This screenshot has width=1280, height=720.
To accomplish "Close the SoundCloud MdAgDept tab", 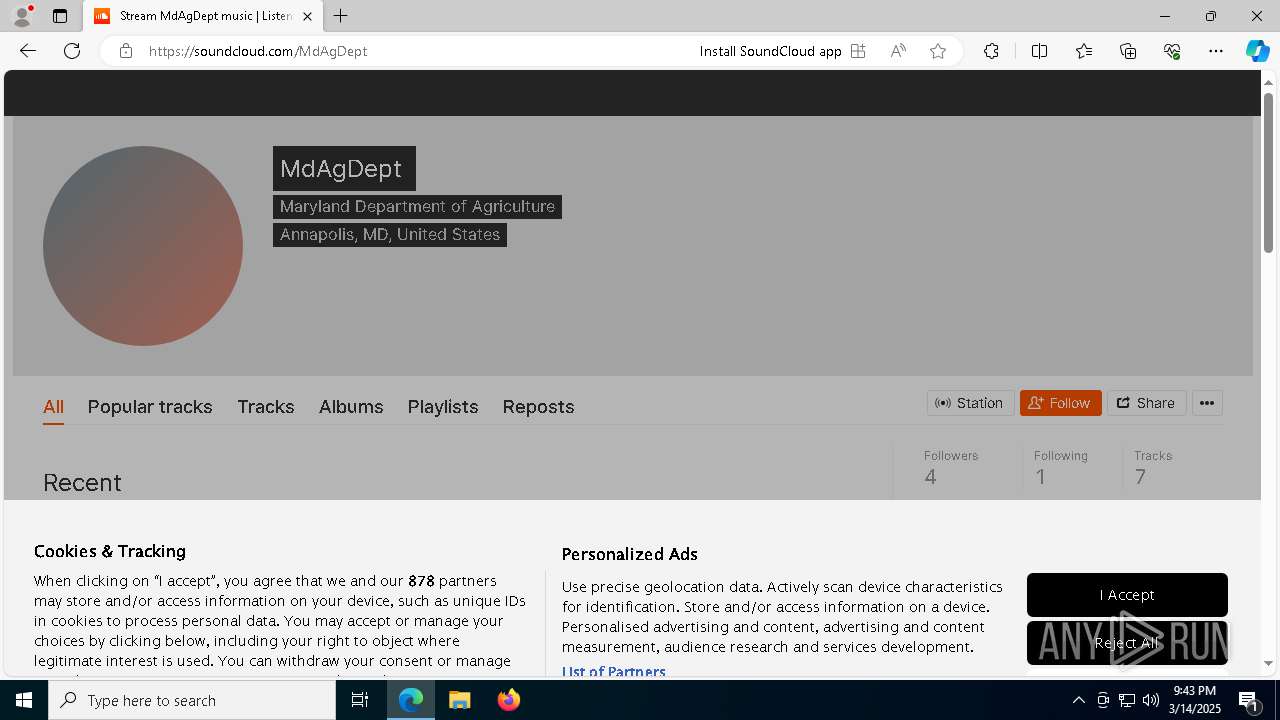I will point(307,16).
